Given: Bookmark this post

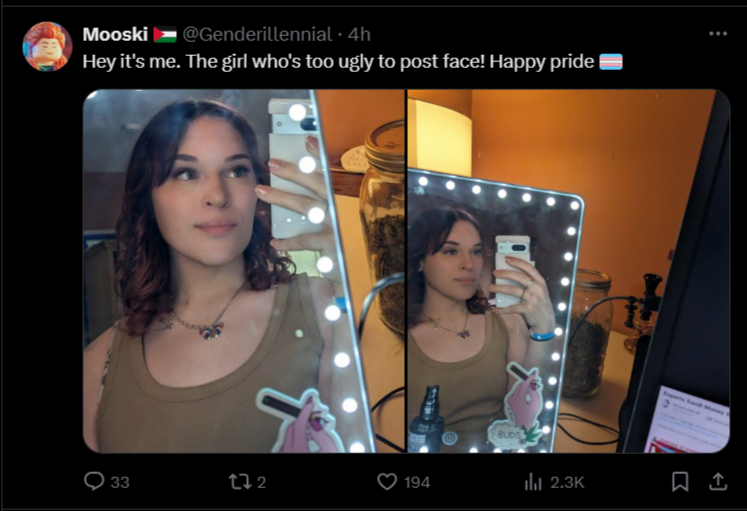Looking at the screenshot, I should coord(680,481).
